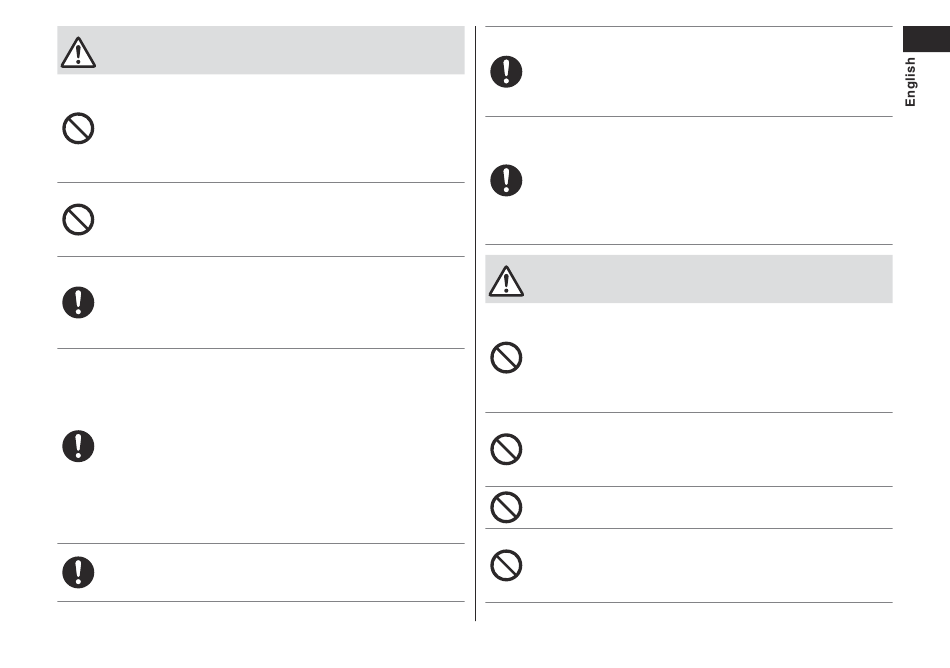Screen dimensions: 950x668
Task: Click the topmost exclamation symbol in the right column
Action: click(x=506, y=71)
